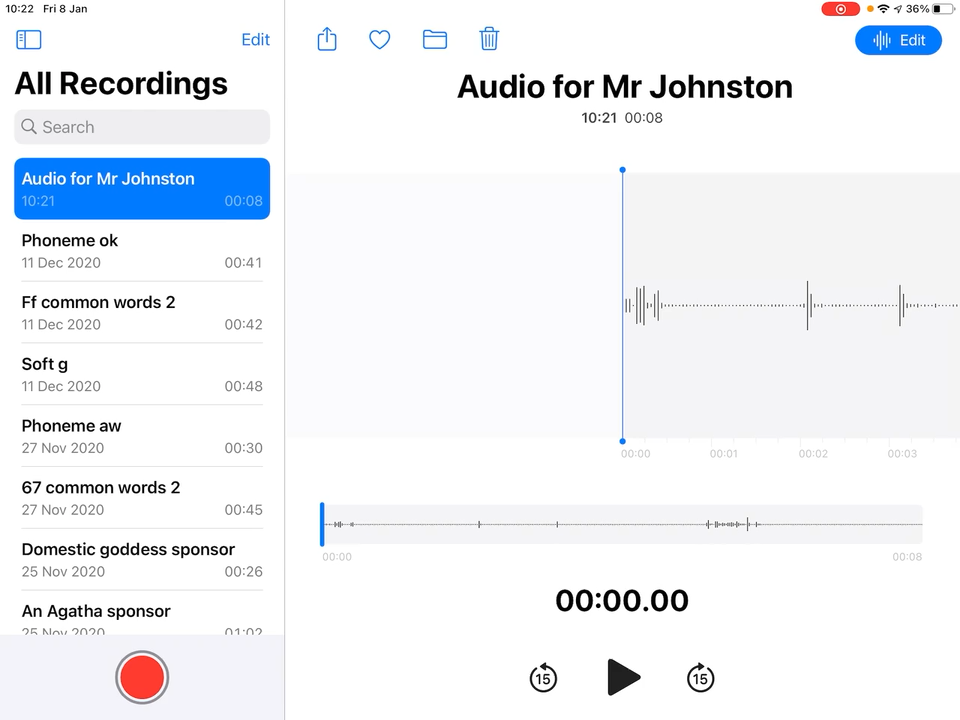Viewport: 960px width, 720px height.
Task: Delete recording with trash icon
Action: 489,40
